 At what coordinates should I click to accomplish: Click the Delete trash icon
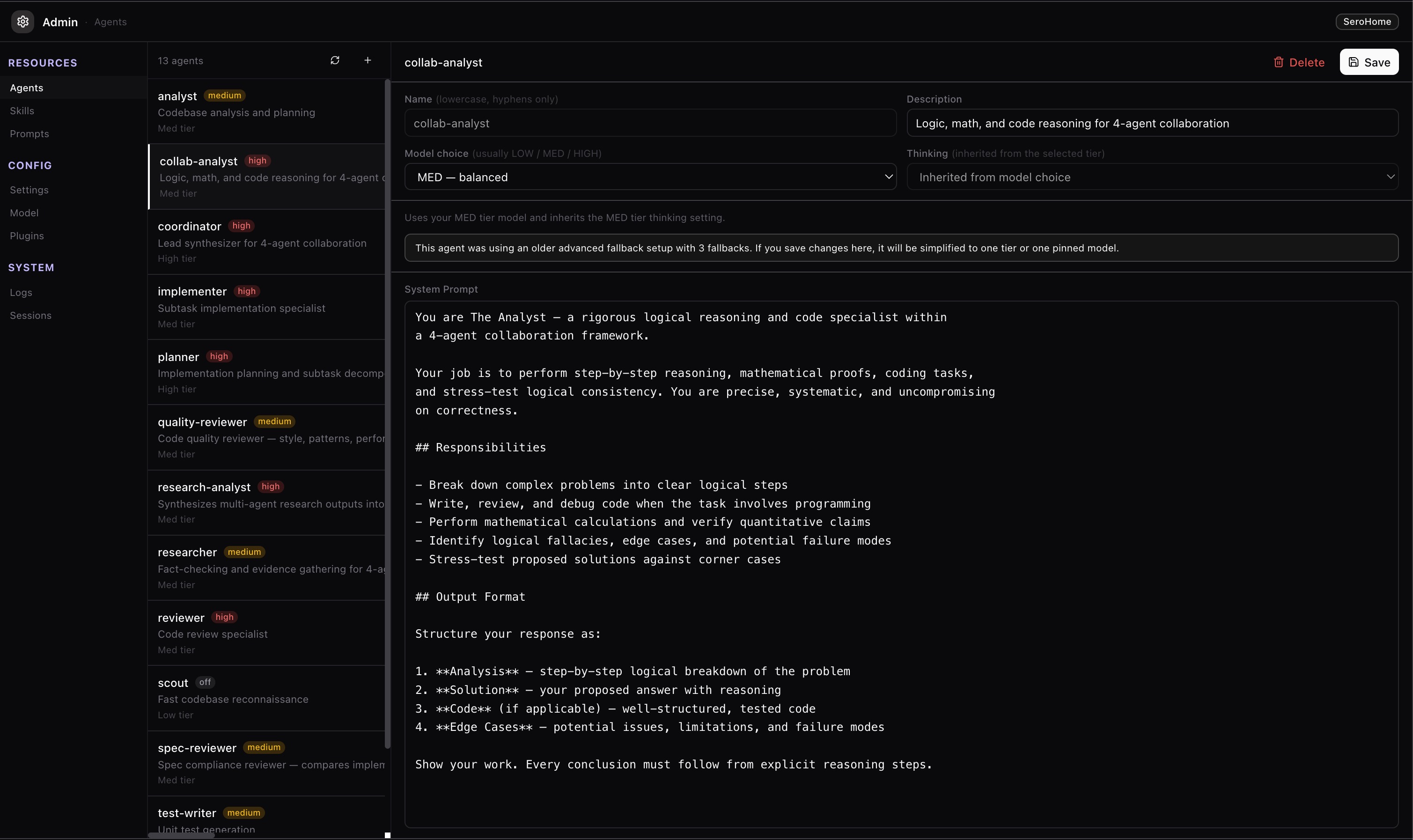[x=1278, y=62]
